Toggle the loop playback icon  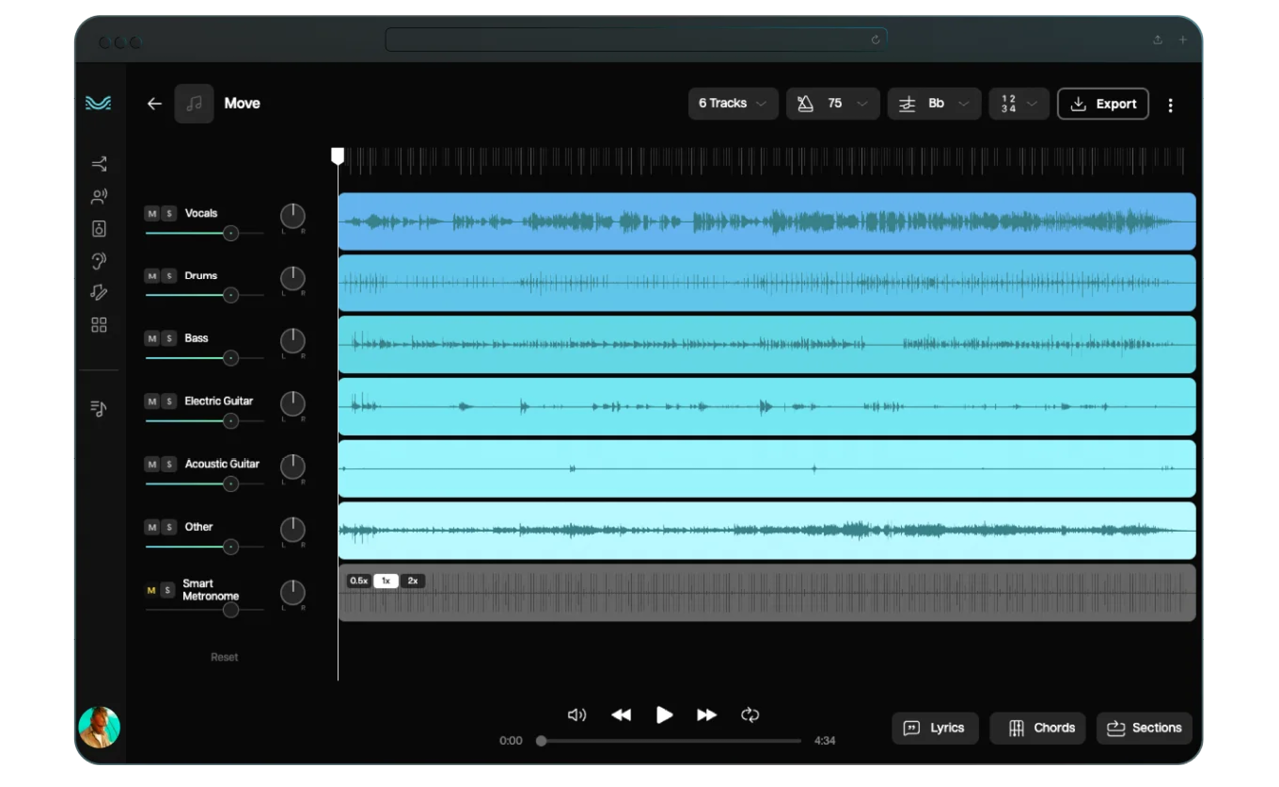click(x=750, y=715)
